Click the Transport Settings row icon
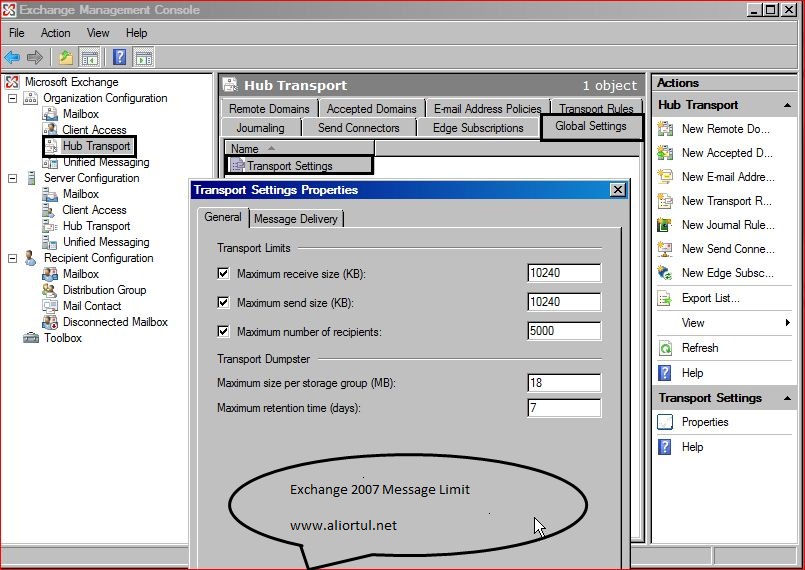The width and height of the screenshot is (805, 570). pos(237,165)
